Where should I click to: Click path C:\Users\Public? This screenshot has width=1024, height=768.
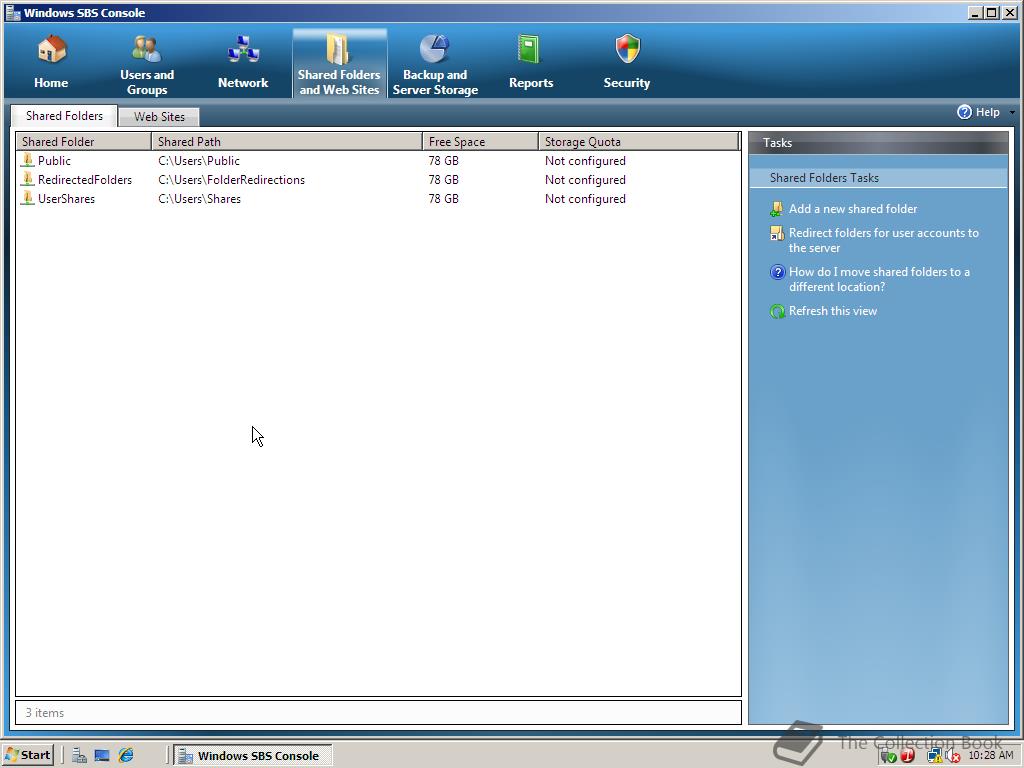[199, 161]
